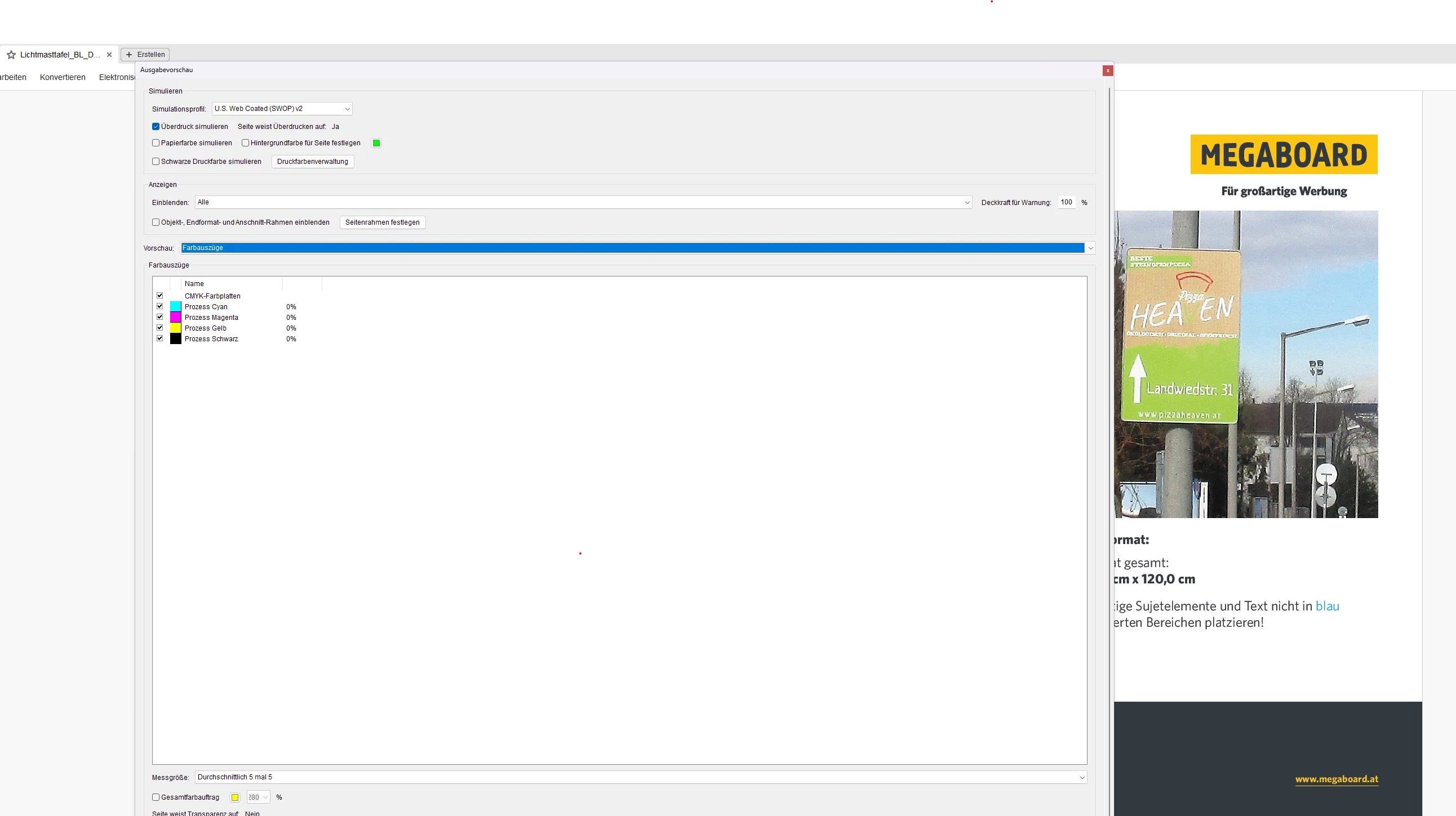Screen dimensions: 1456x816
Task: Open the Konvertieren menu
Action: click(63, 77)
